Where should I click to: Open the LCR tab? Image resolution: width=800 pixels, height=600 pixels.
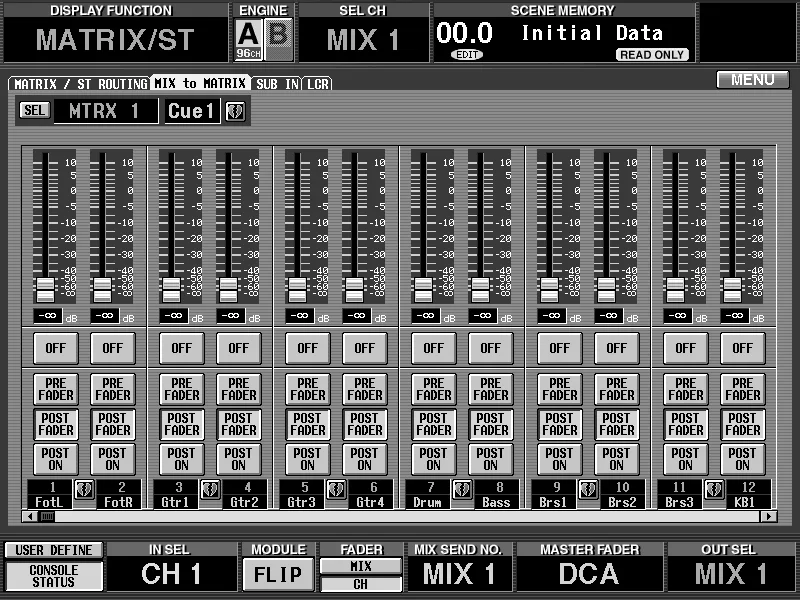click(x=318, y=84)
